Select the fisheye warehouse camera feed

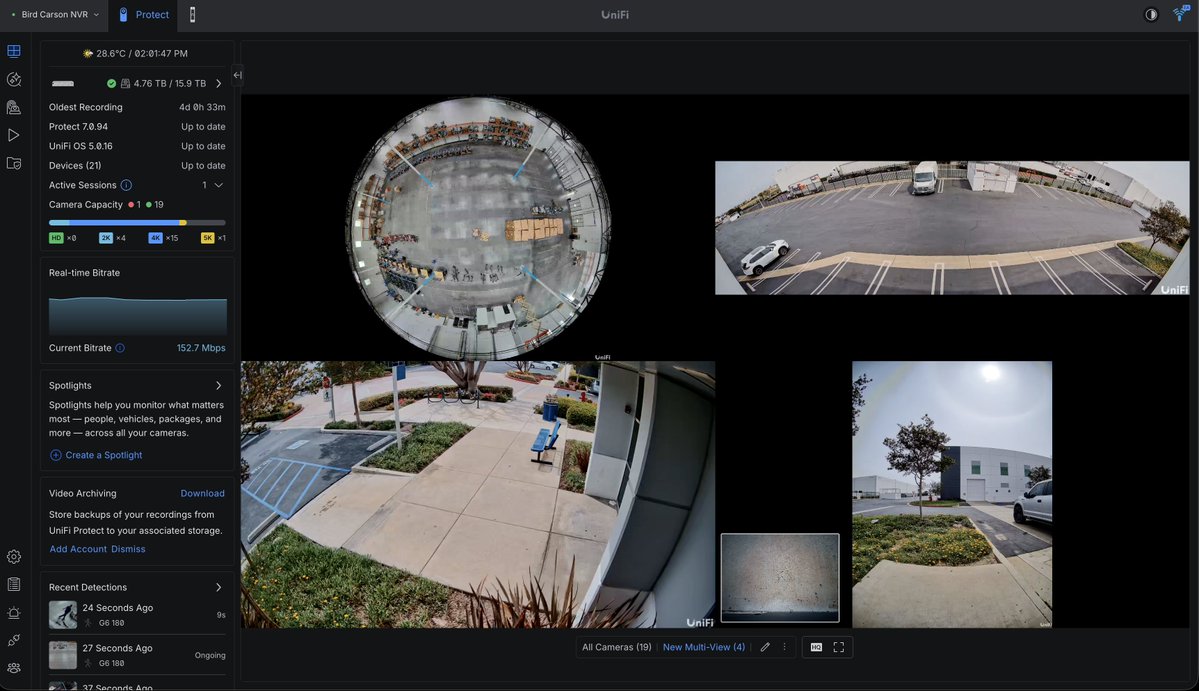click(x=479, y=227)
